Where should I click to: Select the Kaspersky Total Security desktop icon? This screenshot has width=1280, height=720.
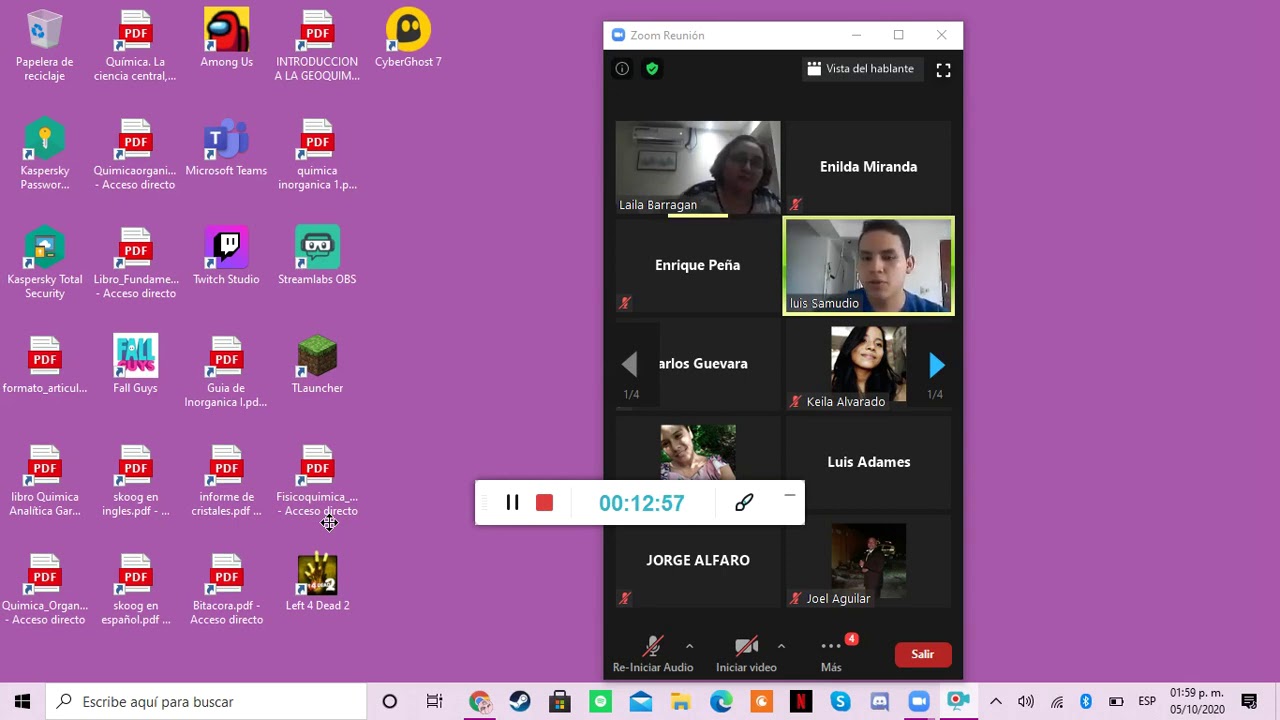pos(45,264)
